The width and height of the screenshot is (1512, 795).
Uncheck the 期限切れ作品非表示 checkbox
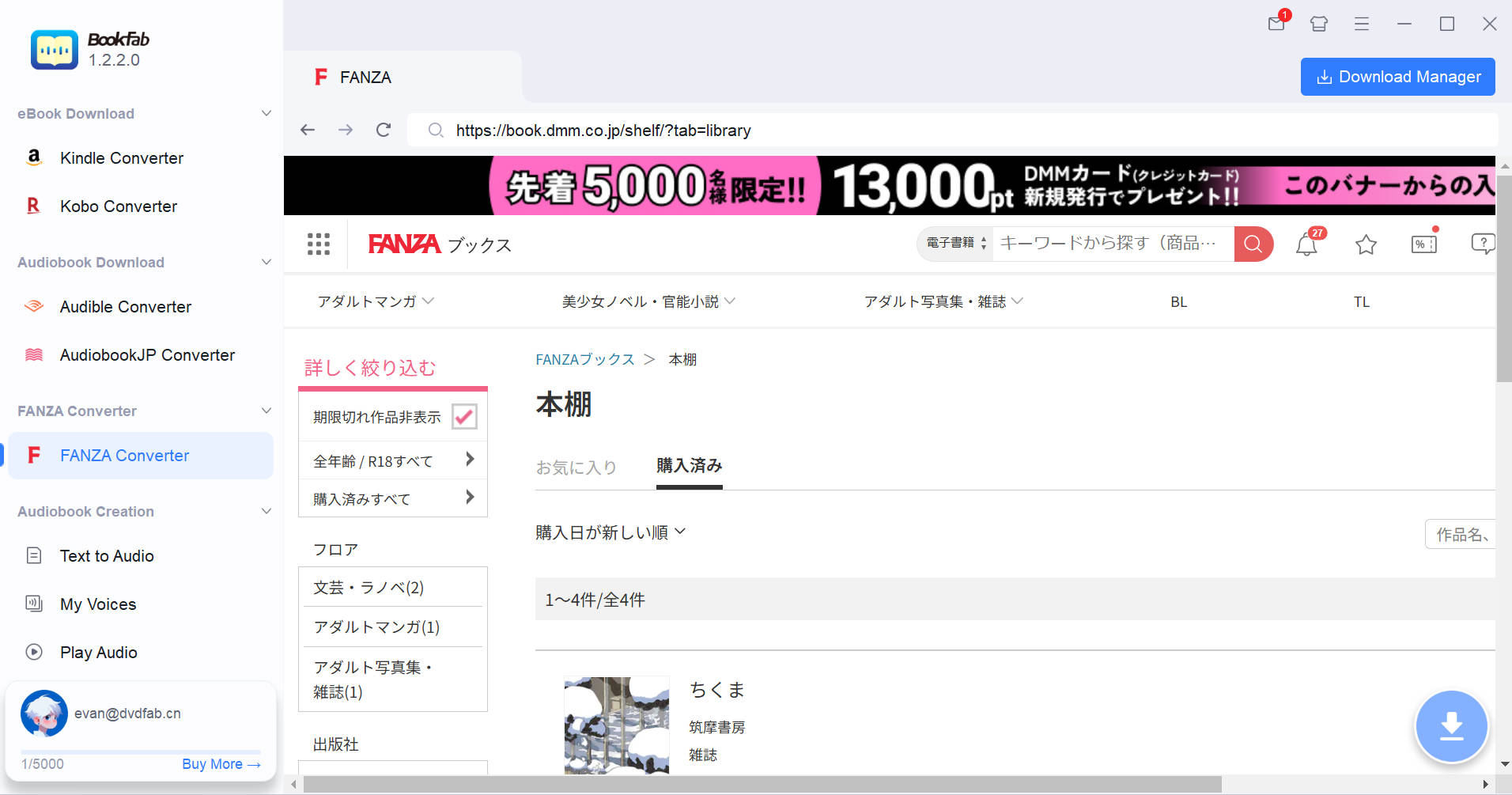pos(465,417)
